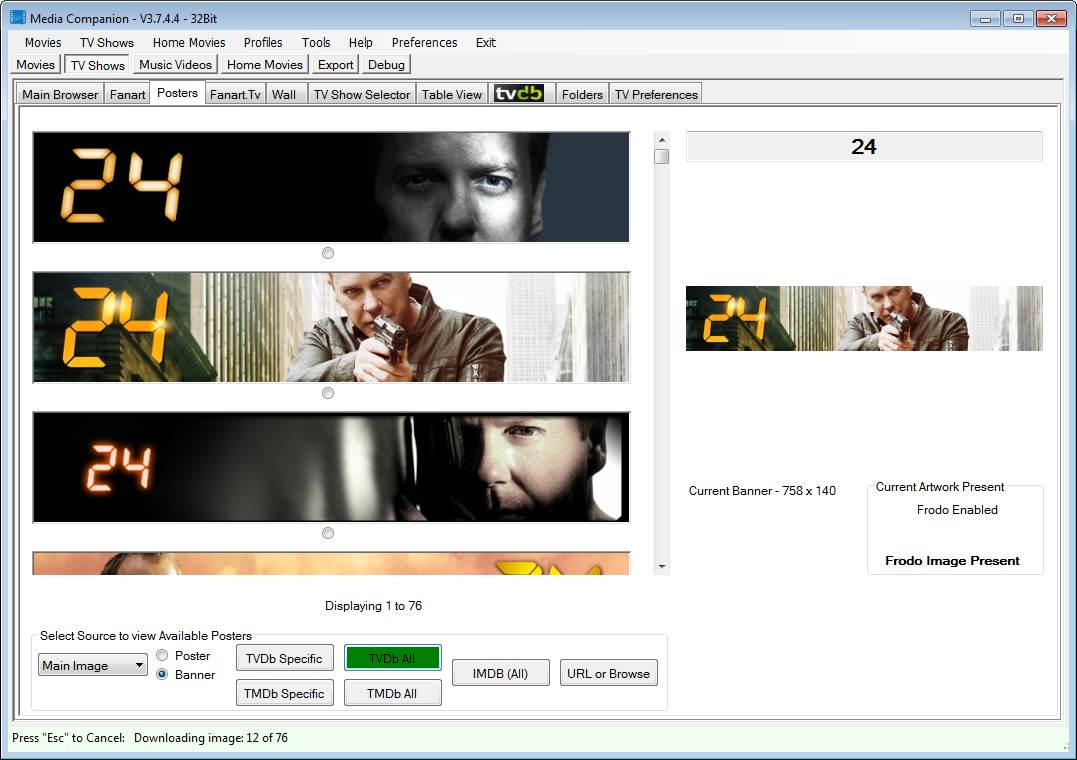Click the banner list scroll down arrow
Screen dimensions: 1077x760
(661, 567)
